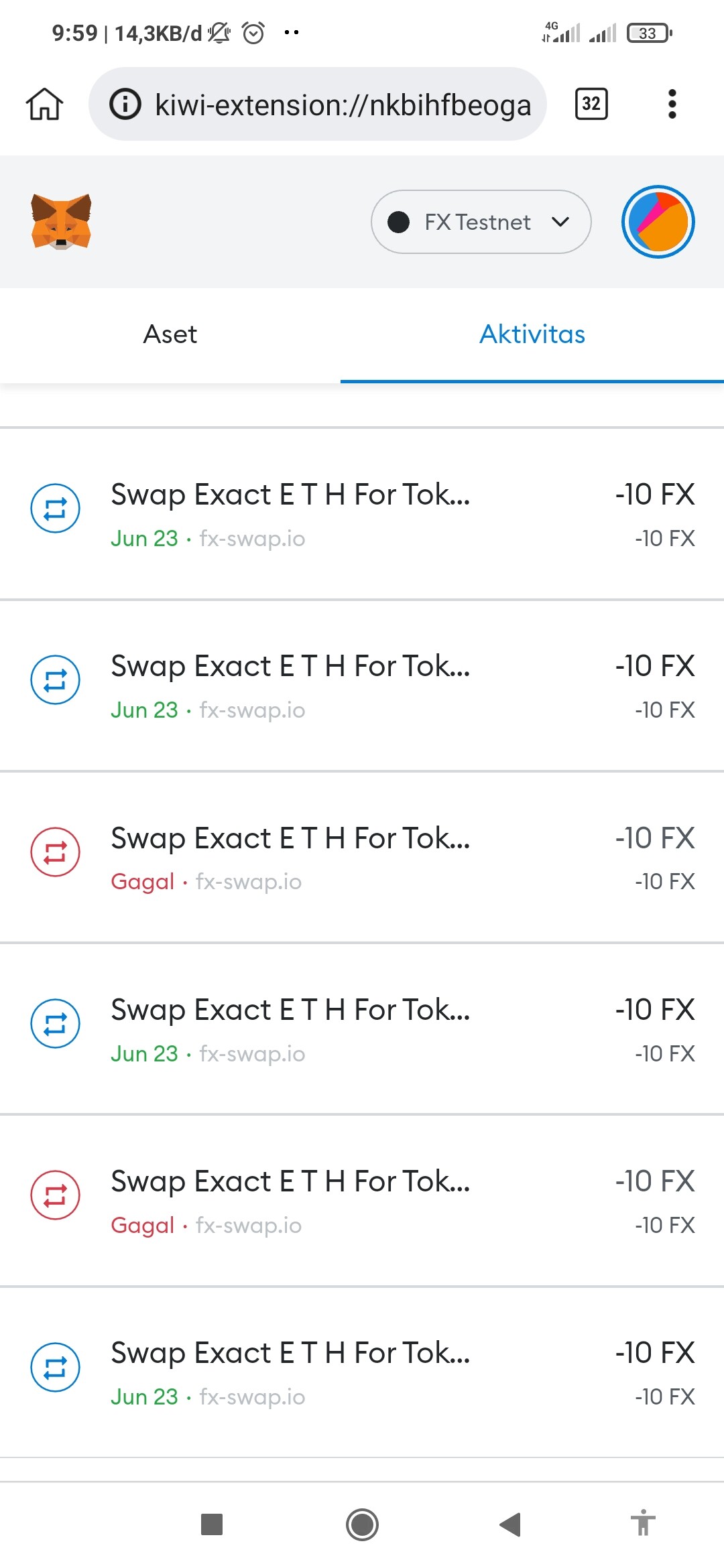Switch to the Aset tab
The image size is (724, 1568).
(x=170, y=334)
